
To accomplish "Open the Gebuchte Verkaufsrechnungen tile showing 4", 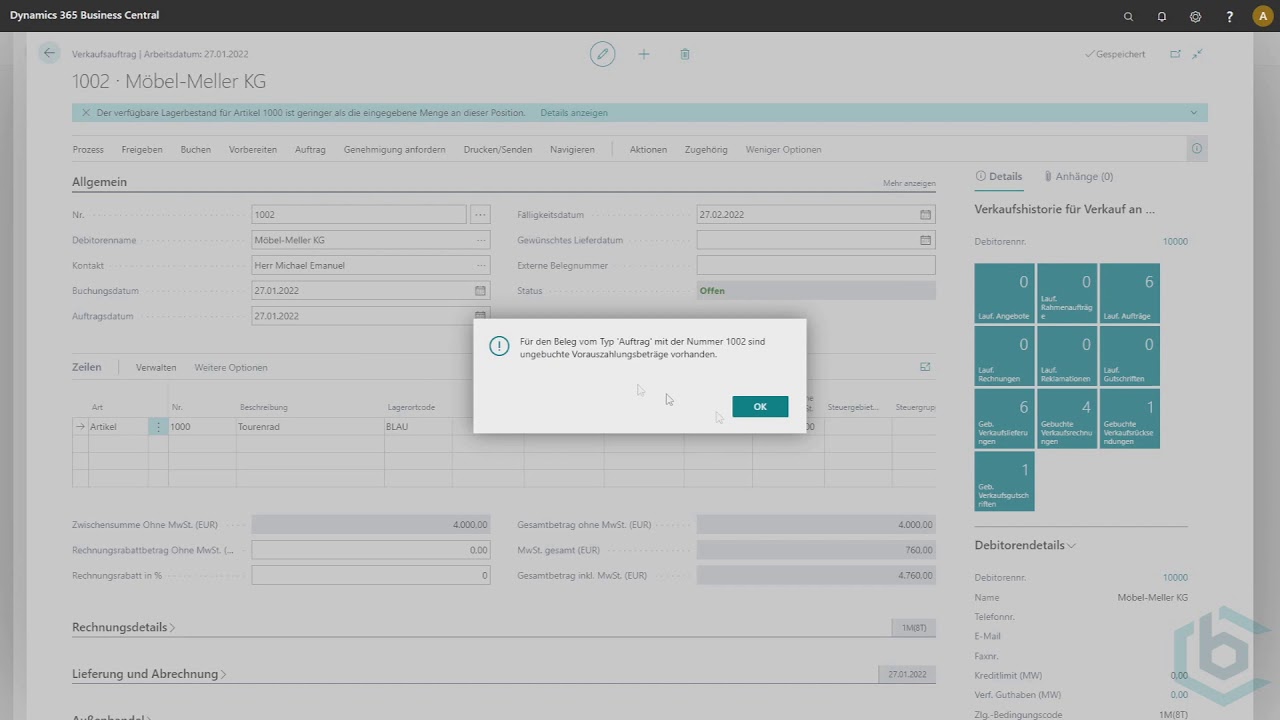I will 1067,418.
